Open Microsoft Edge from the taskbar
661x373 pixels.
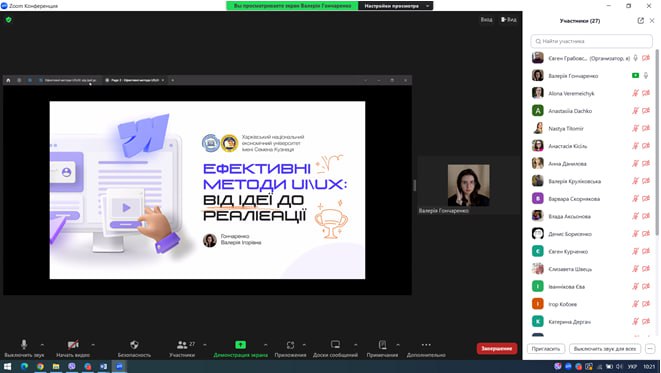tap(24, 366)
